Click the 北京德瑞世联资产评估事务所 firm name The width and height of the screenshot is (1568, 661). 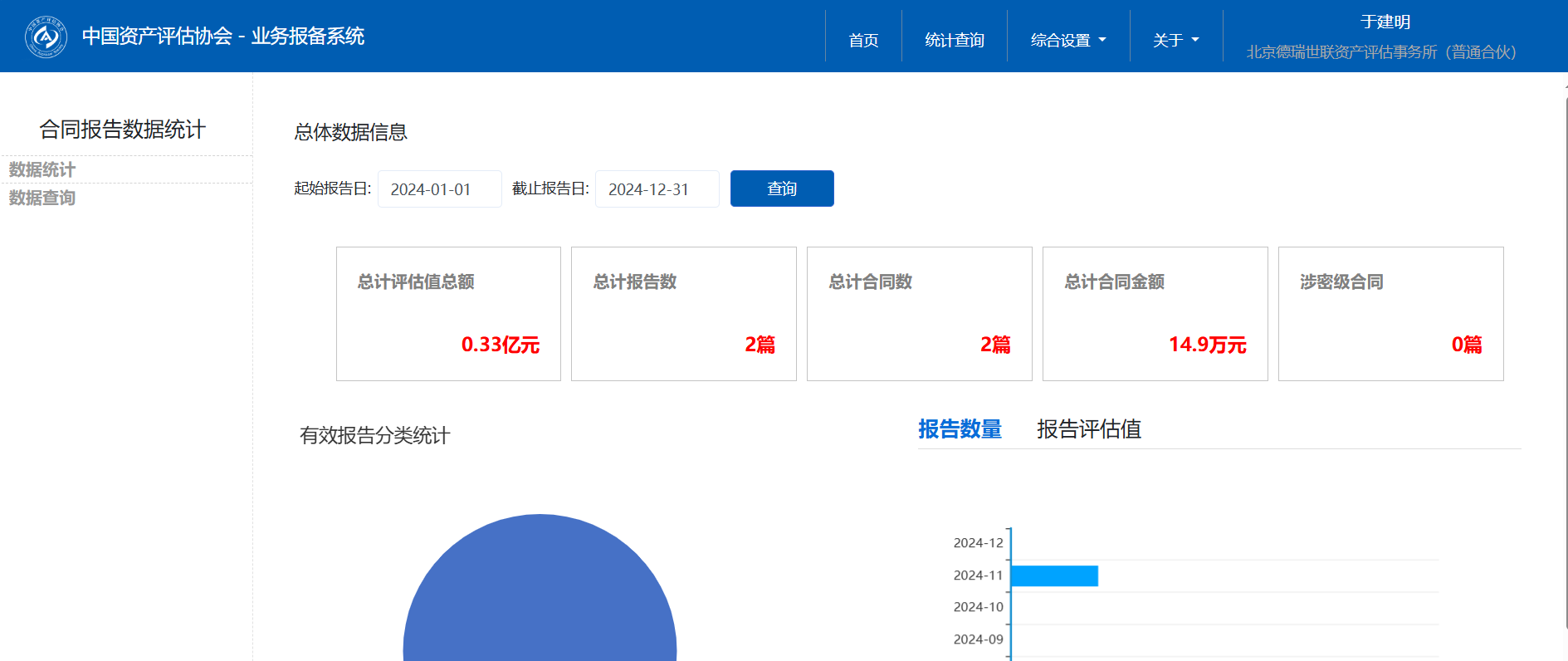(x=1381, y=52)
